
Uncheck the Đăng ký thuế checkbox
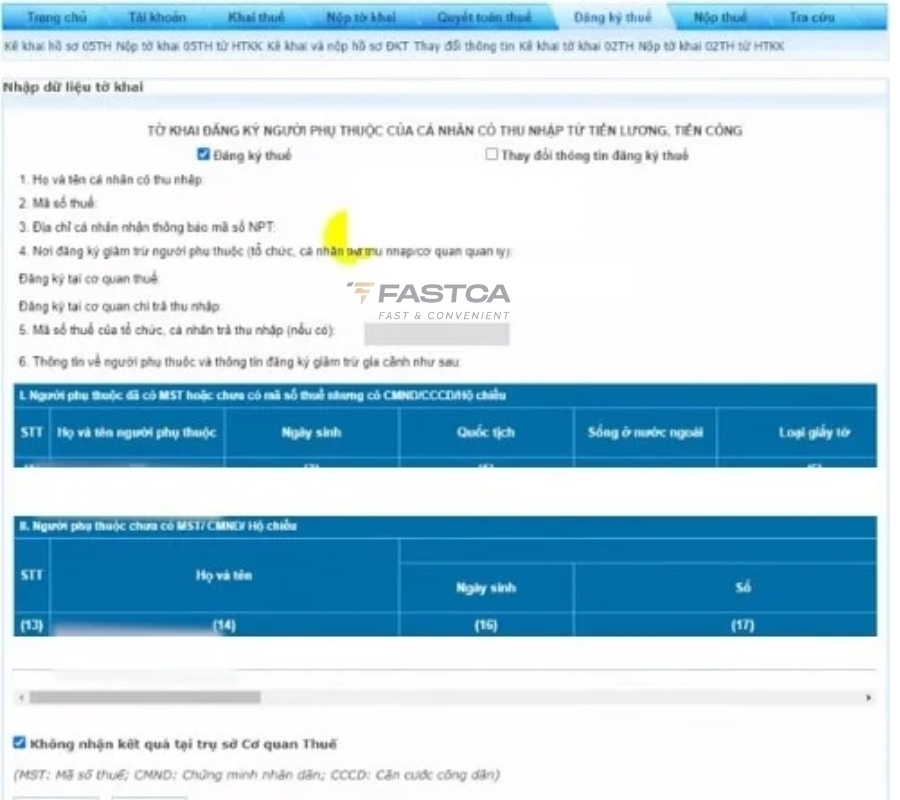point(204,155)
